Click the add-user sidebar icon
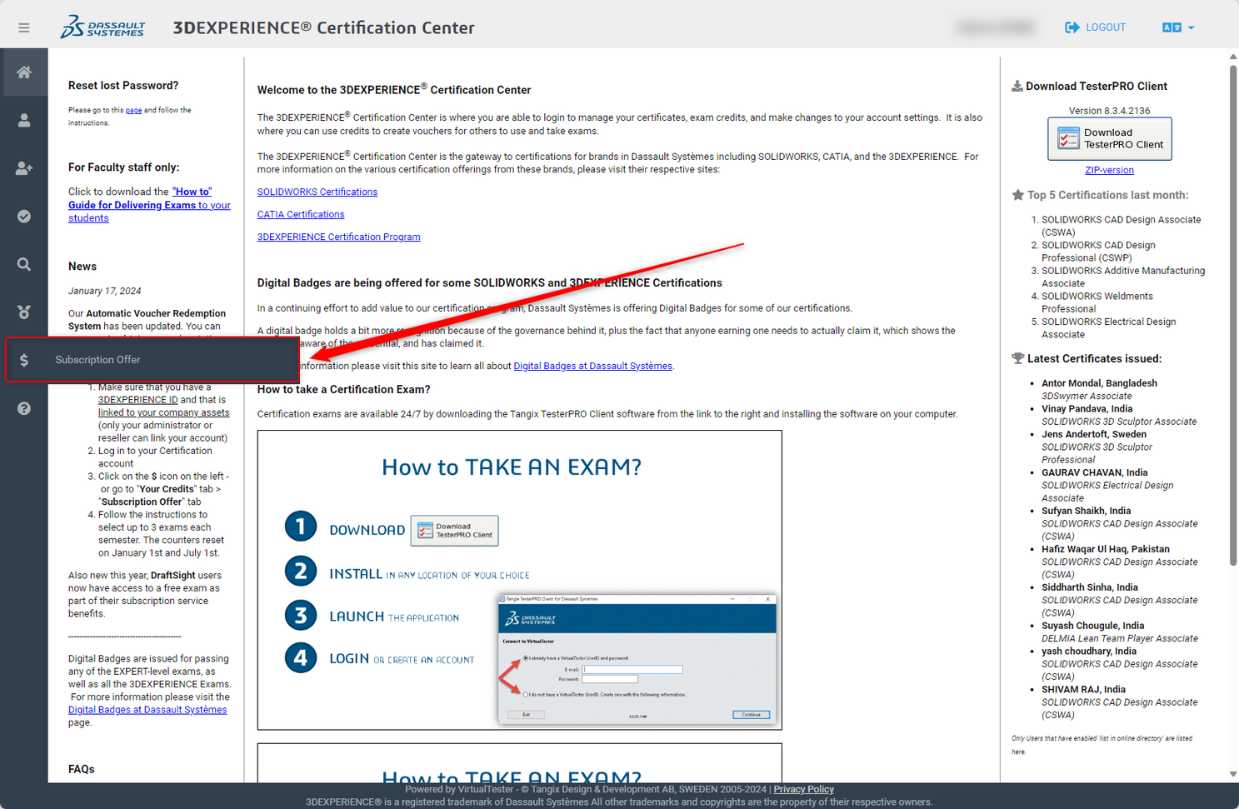The height and width of the screenshot is (809, 1239). pos(24,168)
